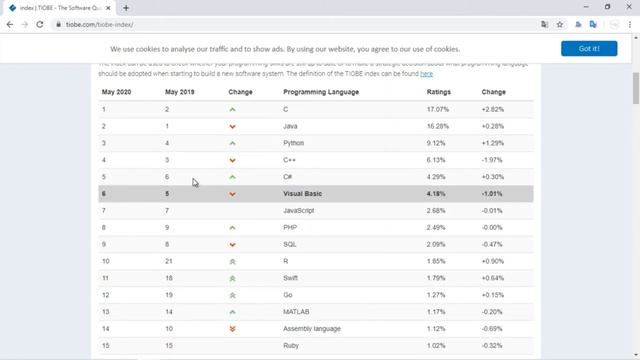Bookmark this page with the star icon
Viewport: 640px width, 360px height.
click(x=560, y=24)
